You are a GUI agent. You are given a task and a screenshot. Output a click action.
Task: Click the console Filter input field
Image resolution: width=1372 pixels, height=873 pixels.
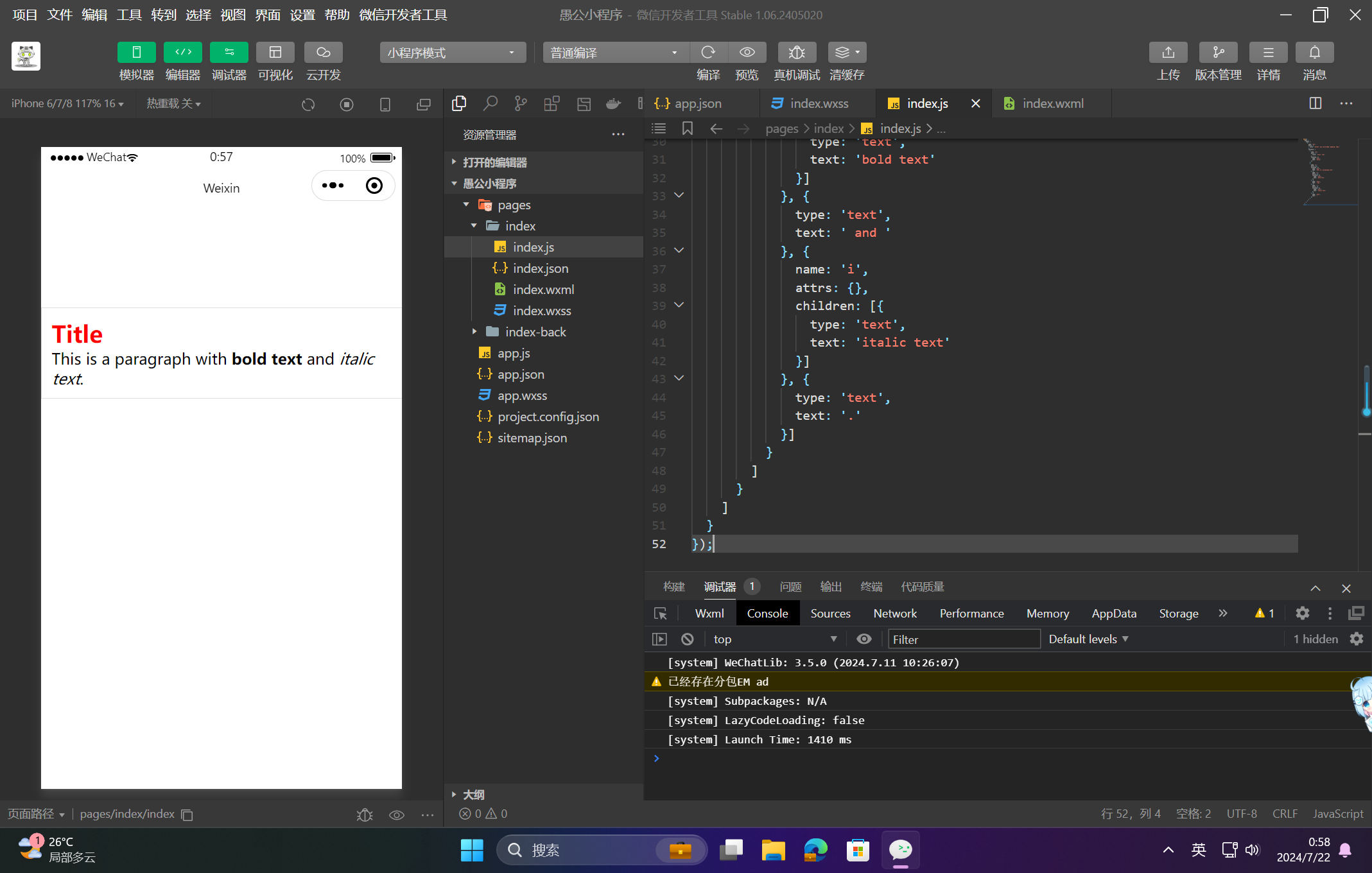point(963,639)
